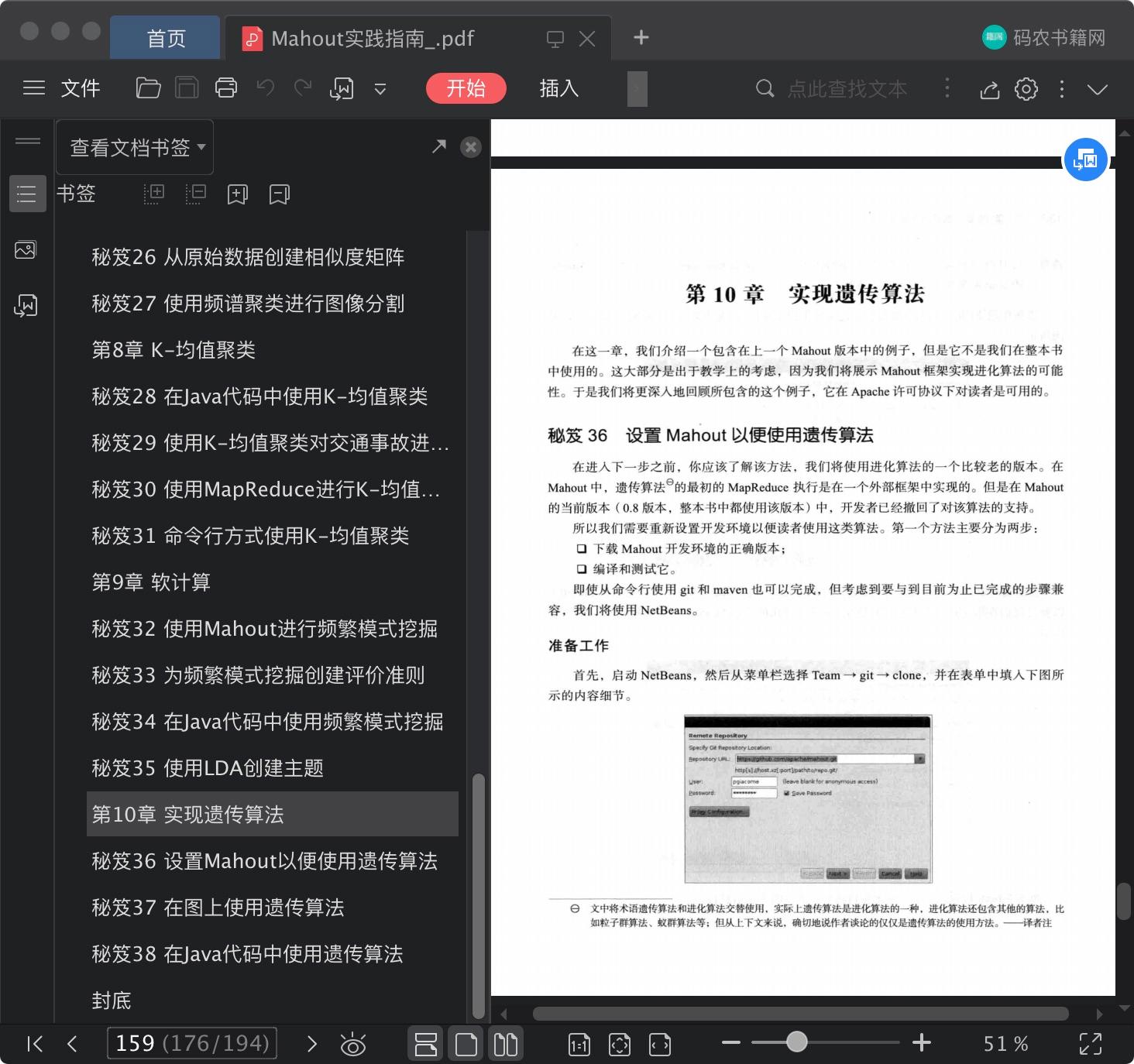
Task: Set zoom to actual size 1:1
Action: pos(579,1045)
